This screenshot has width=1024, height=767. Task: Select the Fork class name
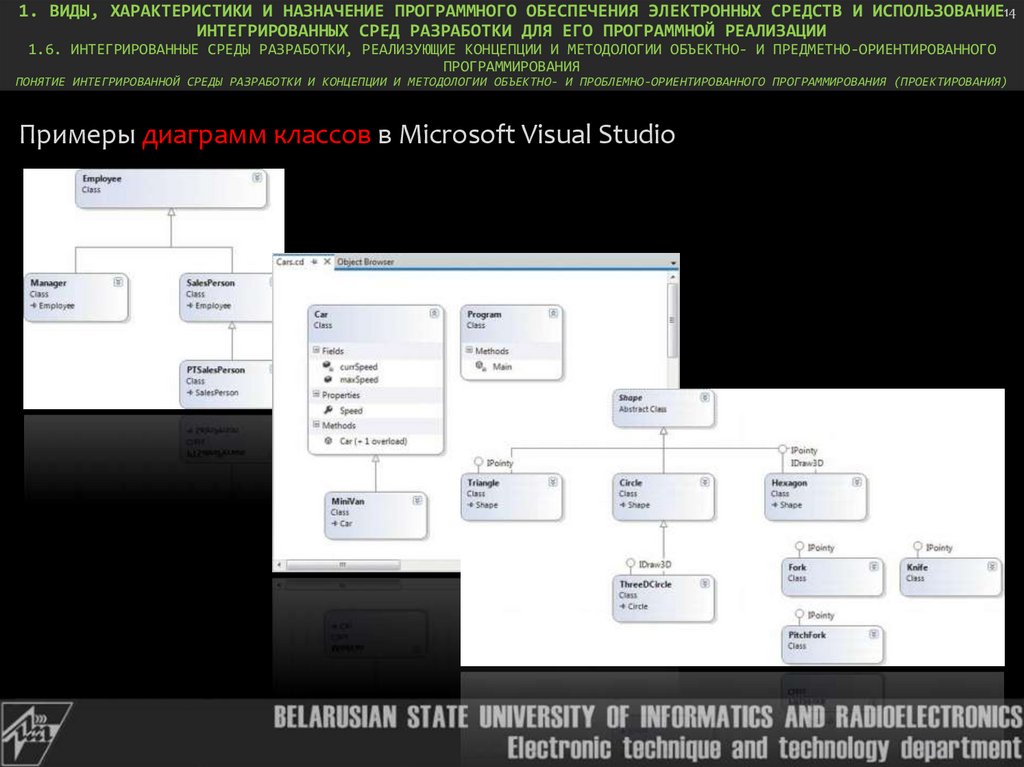coord(797,567)
